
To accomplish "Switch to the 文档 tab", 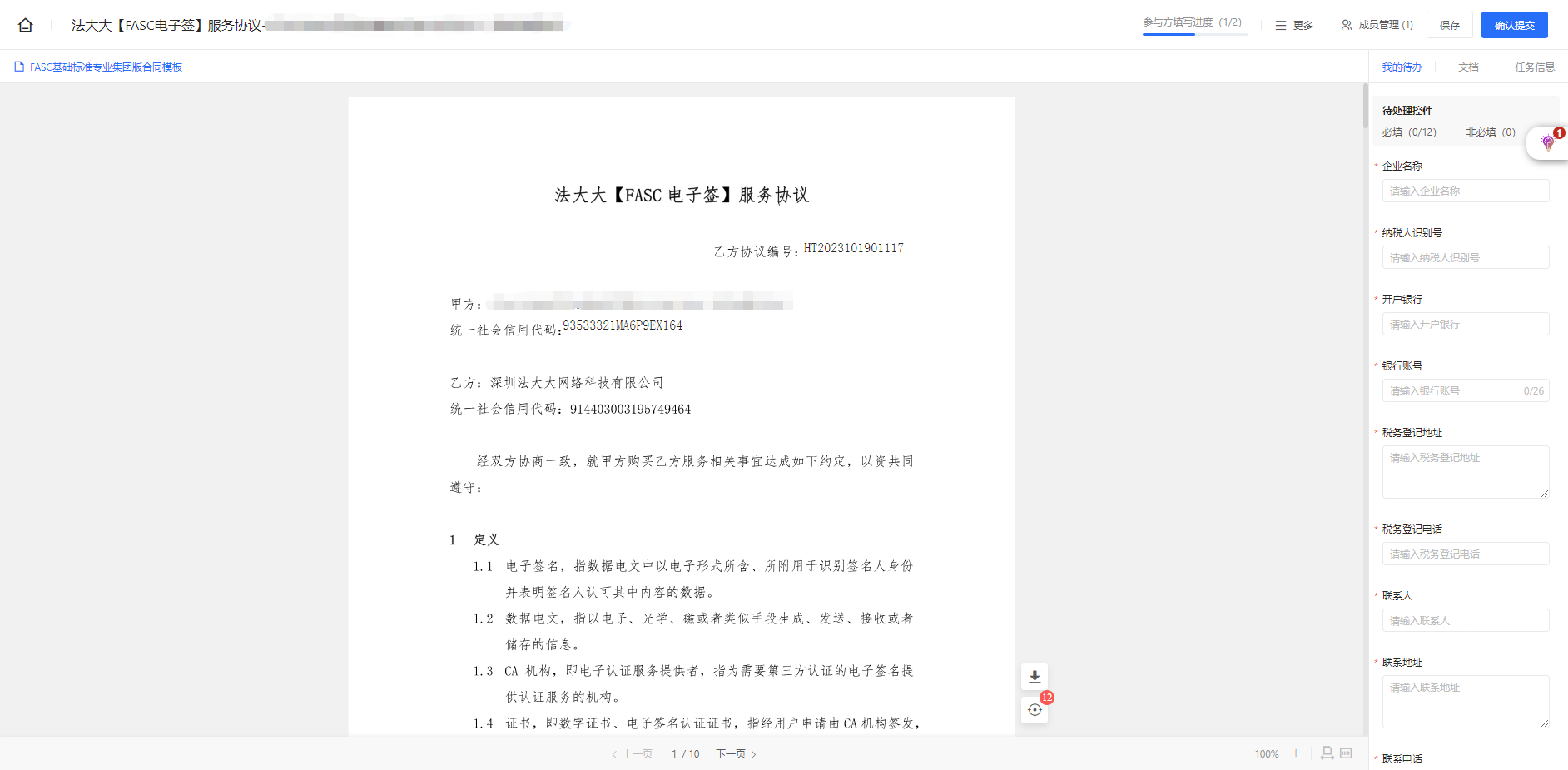I will point(1468,67).
